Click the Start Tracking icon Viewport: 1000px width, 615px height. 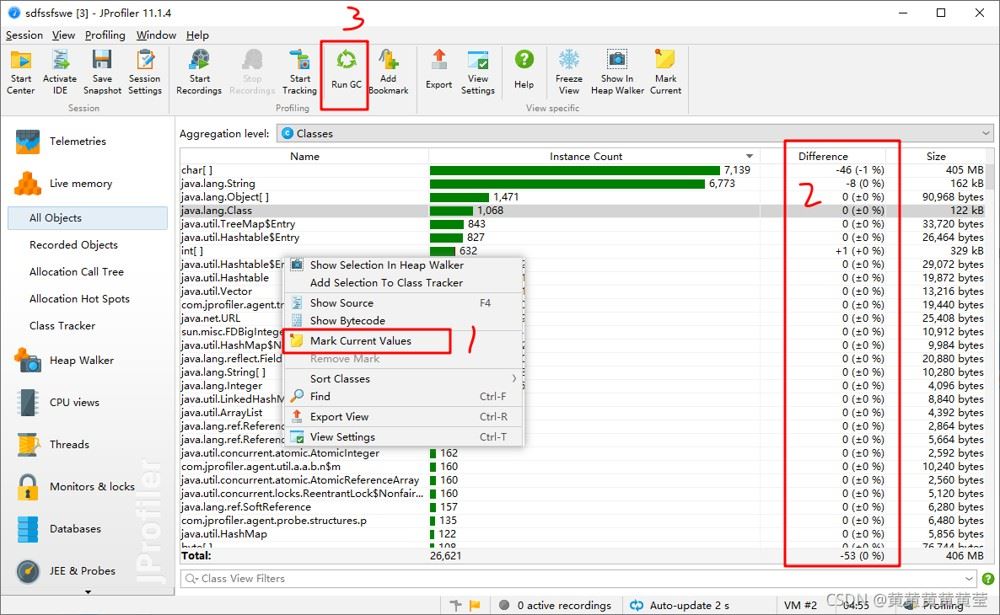tap(299, 72)
